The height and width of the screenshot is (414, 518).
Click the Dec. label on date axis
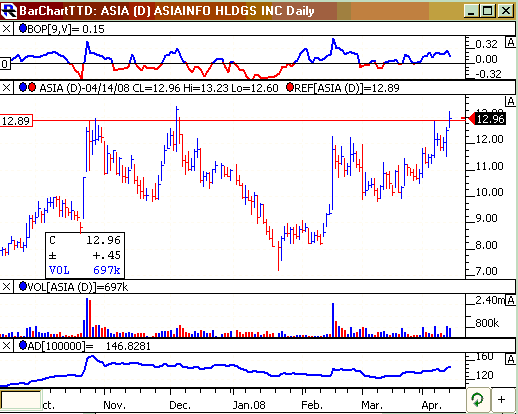180,405
